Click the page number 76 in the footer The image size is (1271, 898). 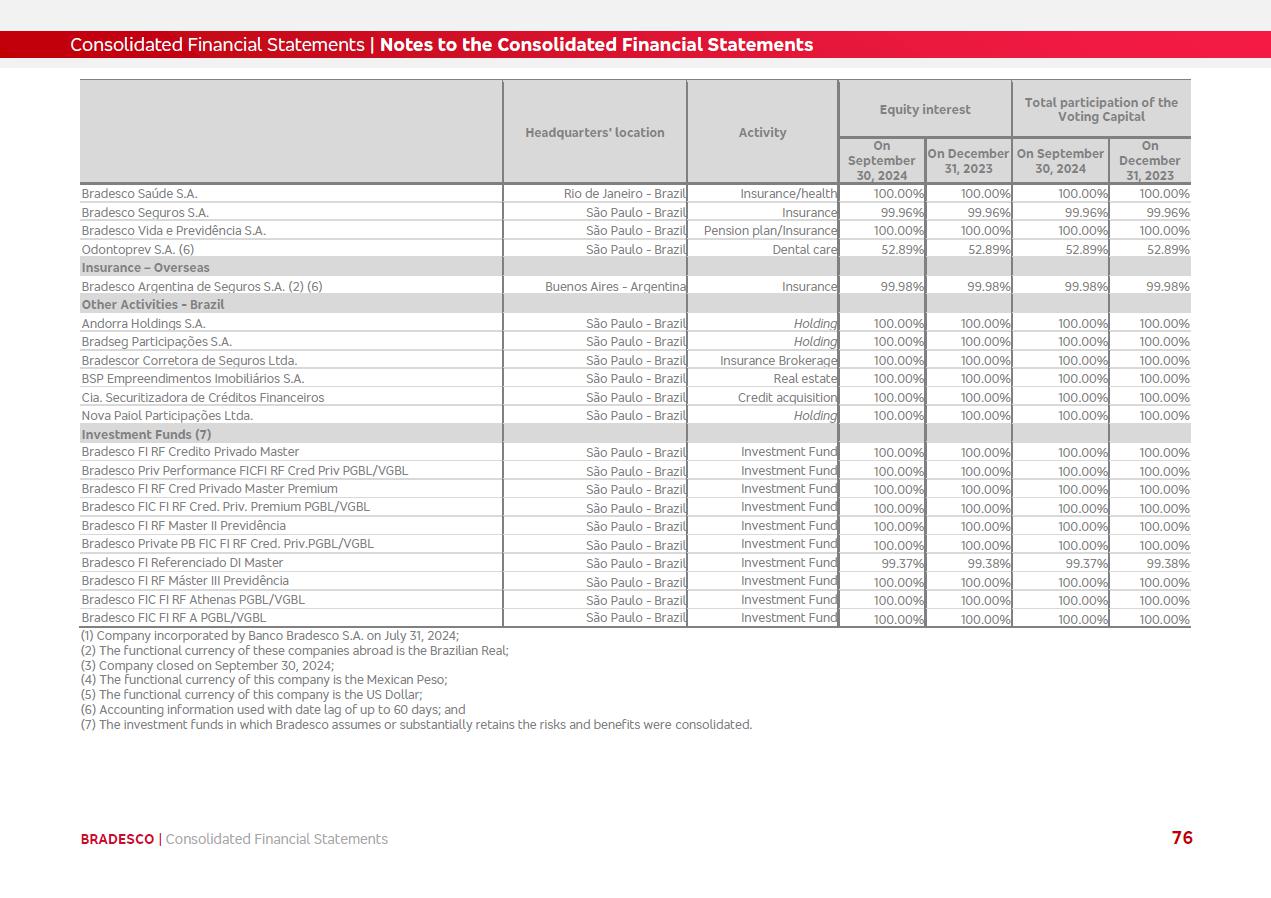[1181, 838]
